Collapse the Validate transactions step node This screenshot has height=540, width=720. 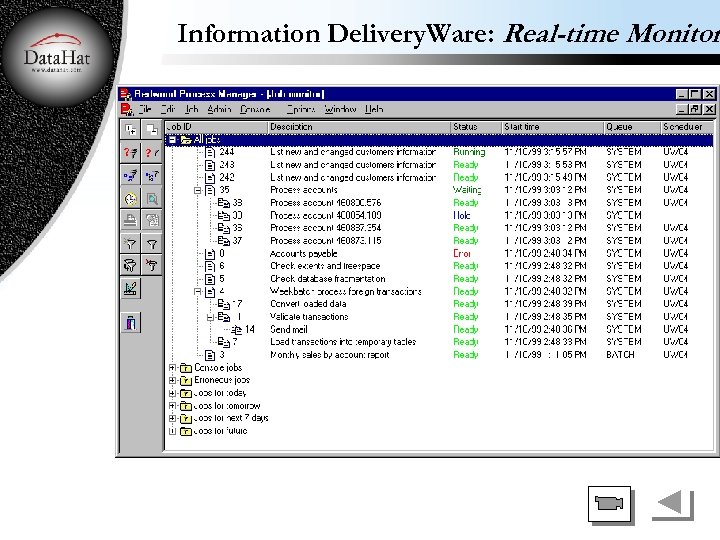[x=210, y=317]
